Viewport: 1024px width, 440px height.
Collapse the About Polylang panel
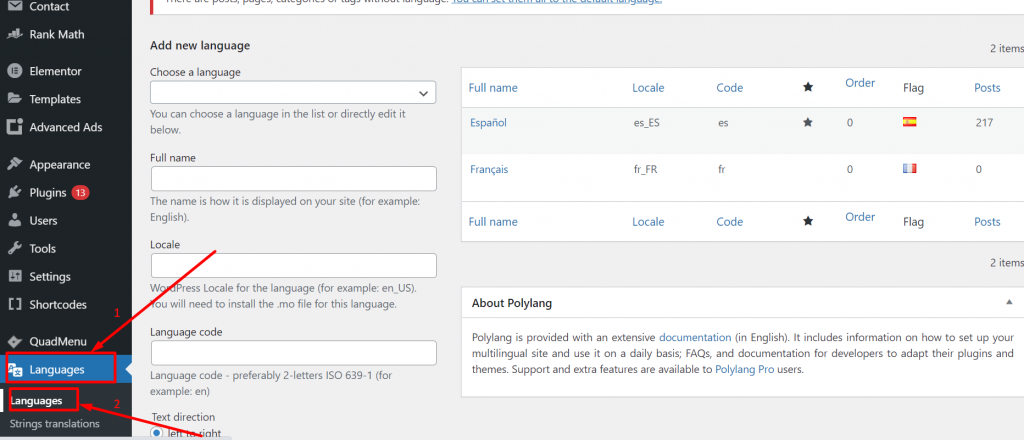[1010, 304]
